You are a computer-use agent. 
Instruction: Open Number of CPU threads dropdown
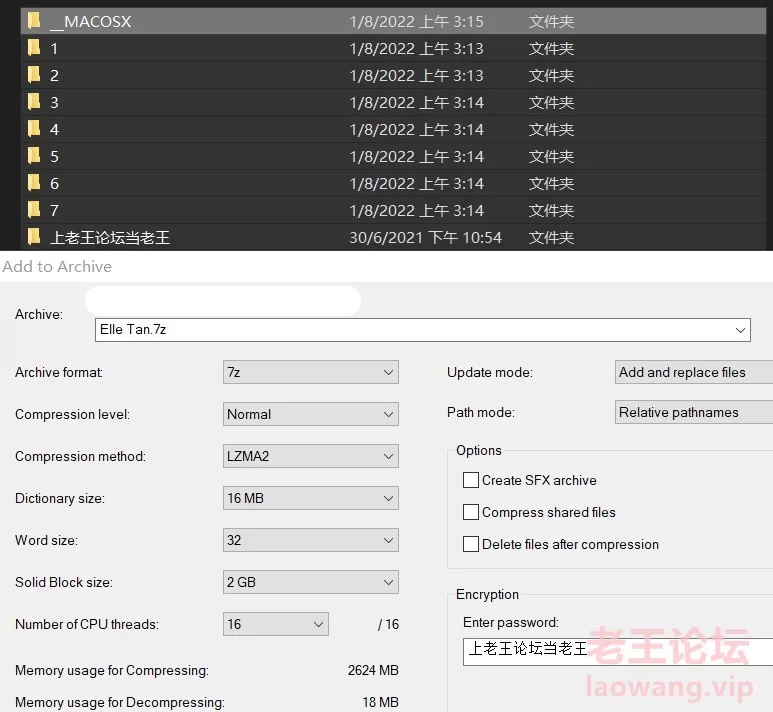tap(275, 624)
